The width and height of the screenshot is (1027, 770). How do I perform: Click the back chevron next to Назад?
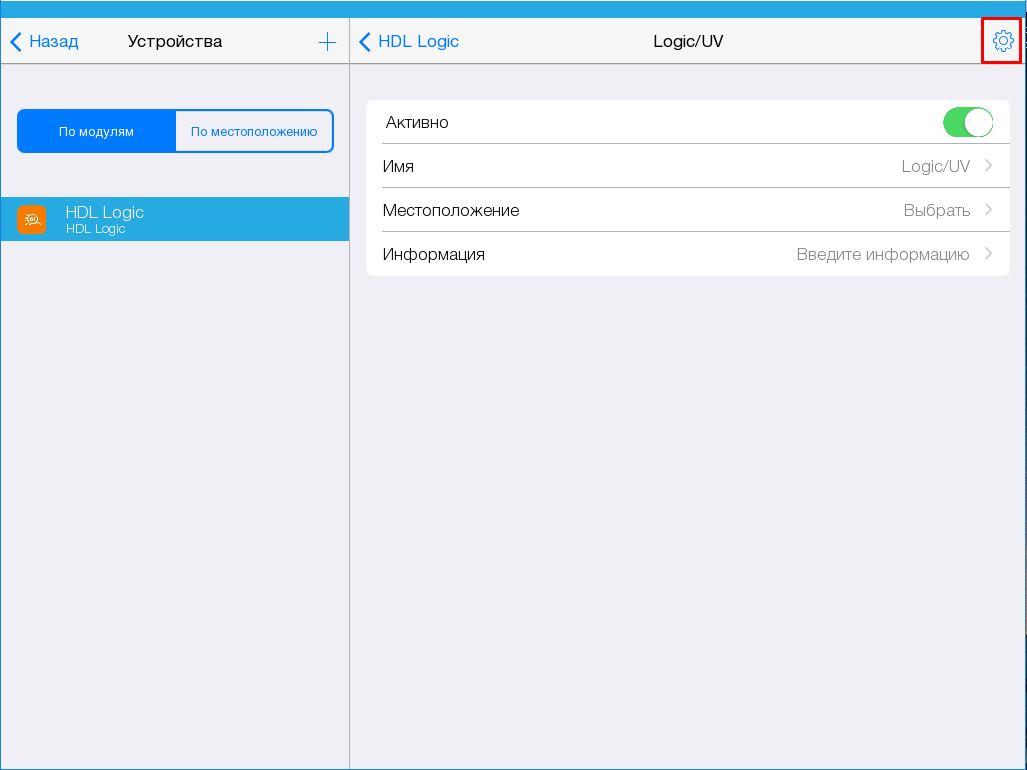click(x=16, y=42)
